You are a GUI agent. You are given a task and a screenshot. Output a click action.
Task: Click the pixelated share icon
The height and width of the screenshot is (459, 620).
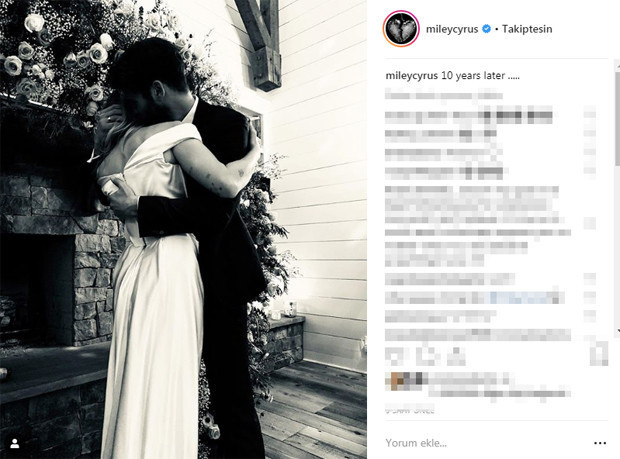point(456,355)
